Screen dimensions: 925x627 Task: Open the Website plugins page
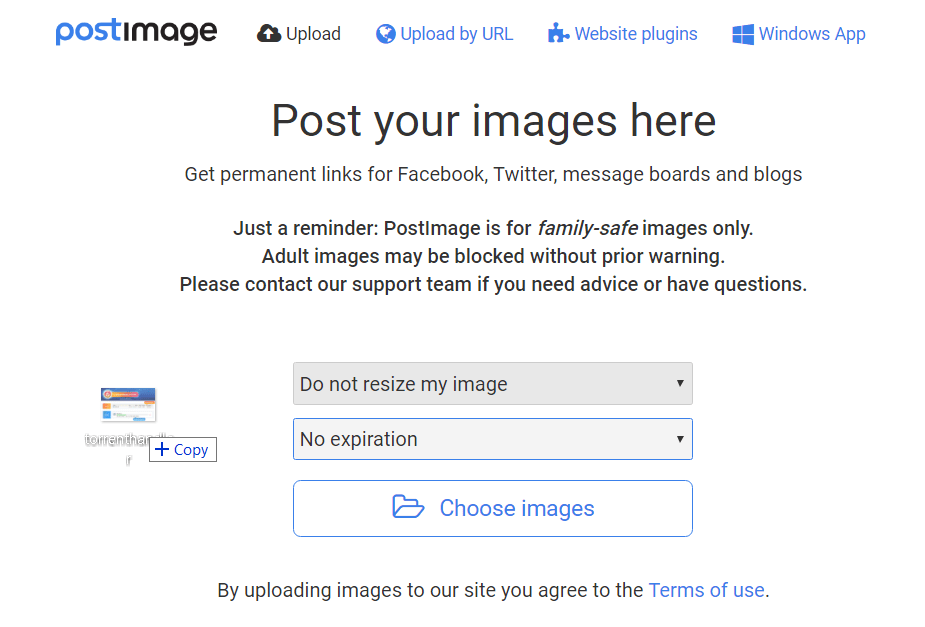(x=636, y=34)
